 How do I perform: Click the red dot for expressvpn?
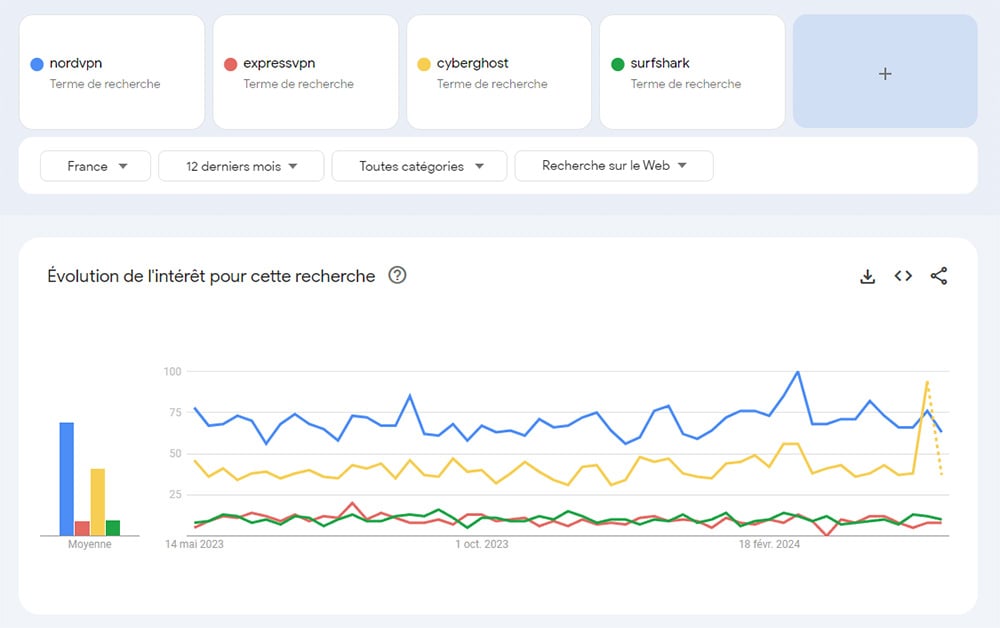tap(231, 63)
